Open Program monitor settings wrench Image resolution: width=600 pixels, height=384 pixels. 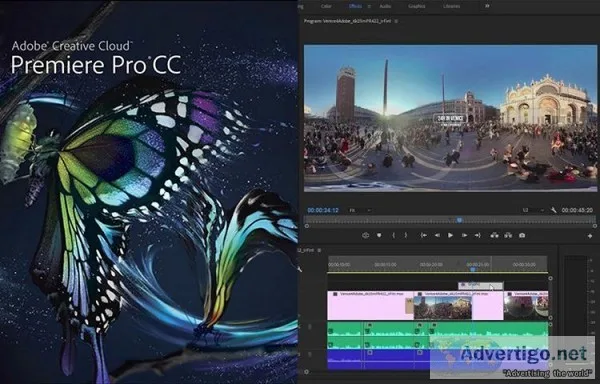[553, 210]
